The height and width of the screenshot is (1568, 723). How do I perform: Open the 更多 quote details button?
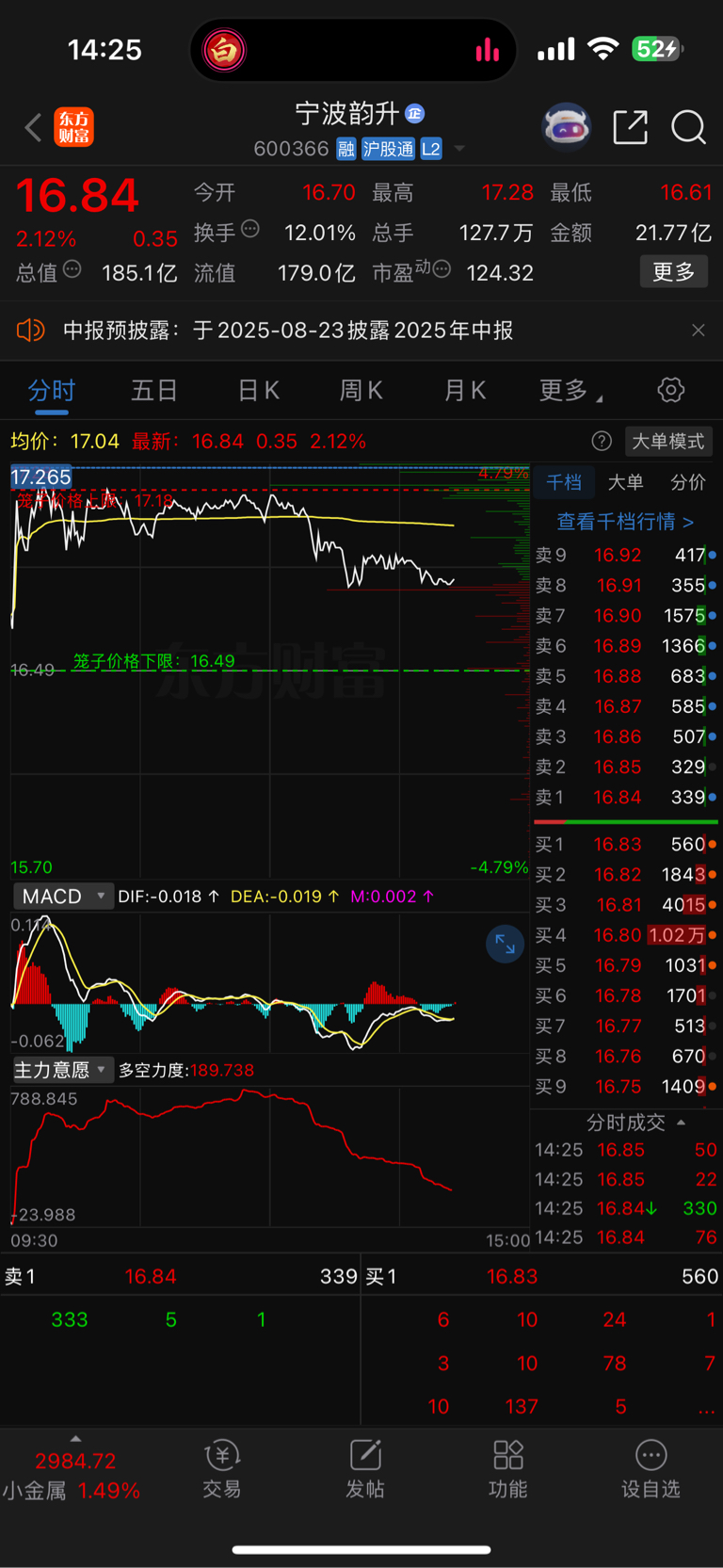point(673,272)
